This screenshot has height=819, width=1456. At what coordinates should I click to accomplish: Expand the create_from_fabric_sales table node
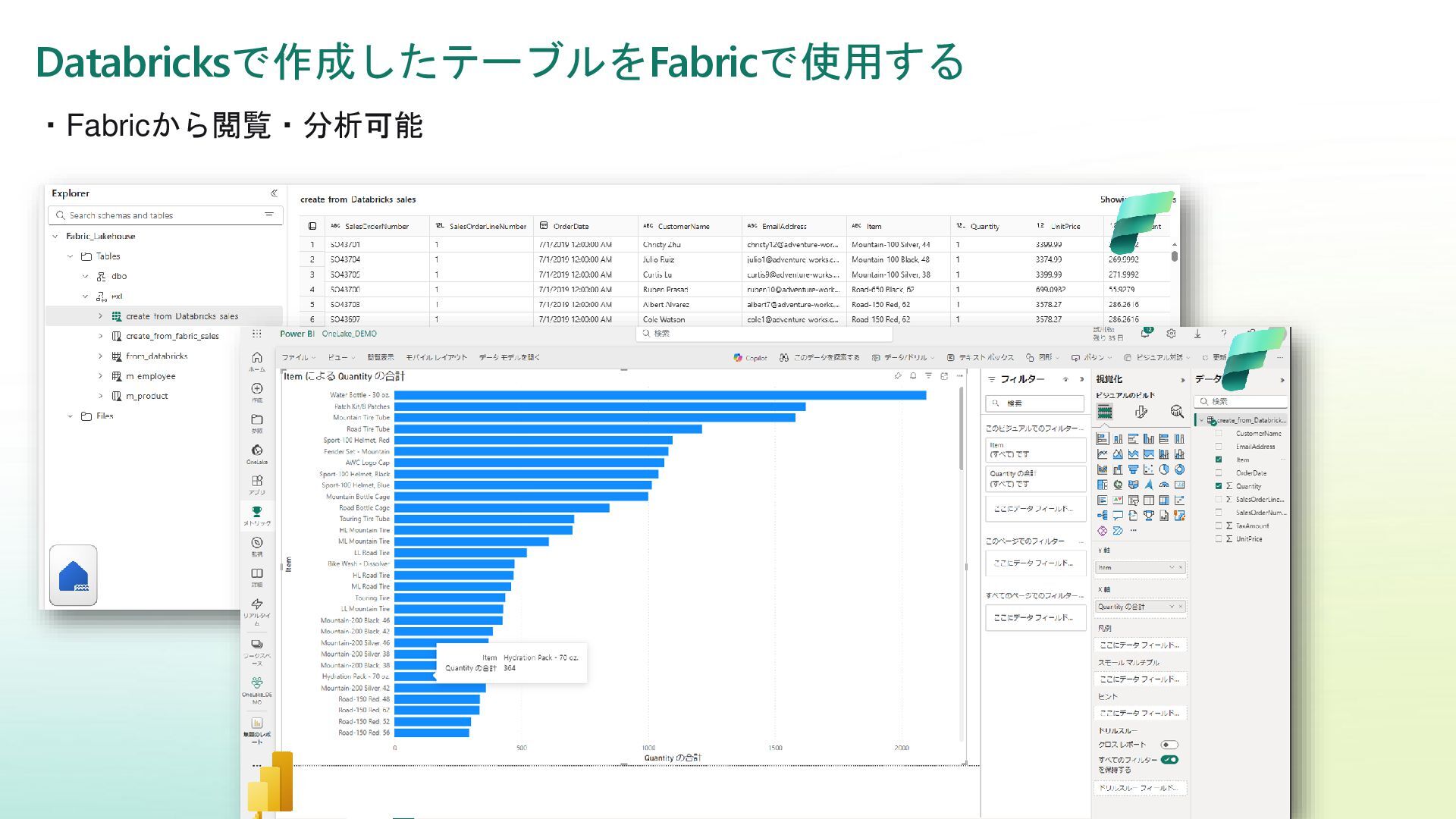point(100,336)
